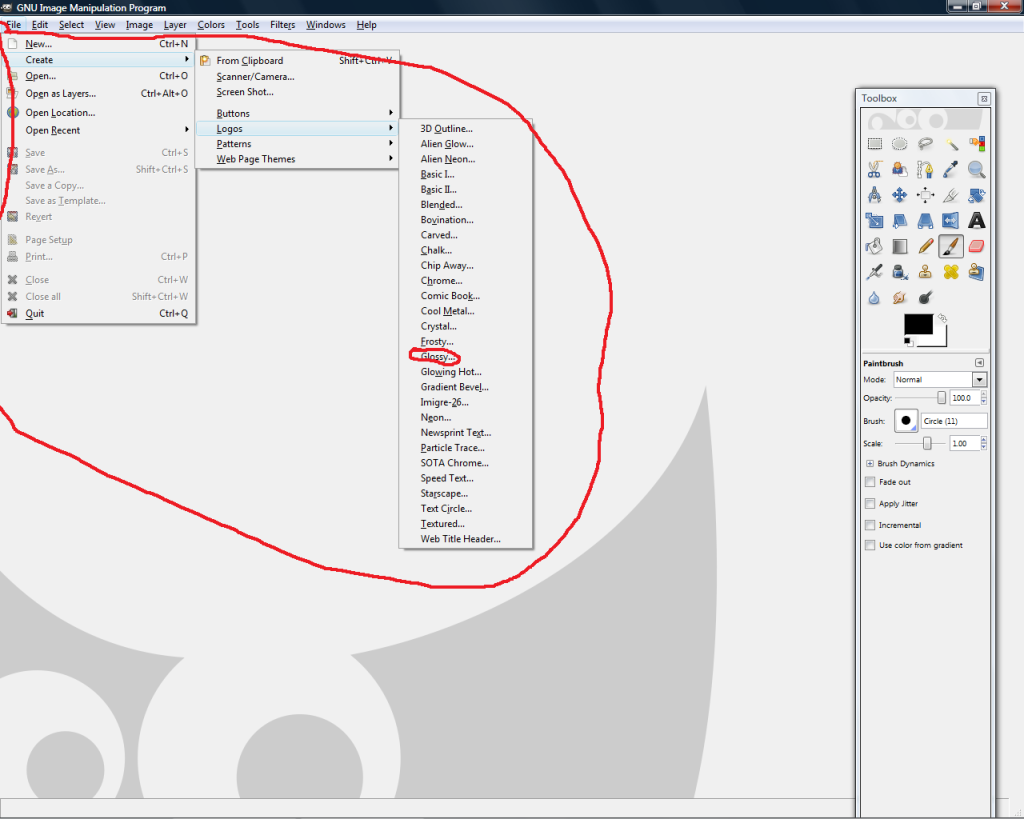Expand the Patterns submenu
The image size is (1024, 819).
tap(298, 144)
